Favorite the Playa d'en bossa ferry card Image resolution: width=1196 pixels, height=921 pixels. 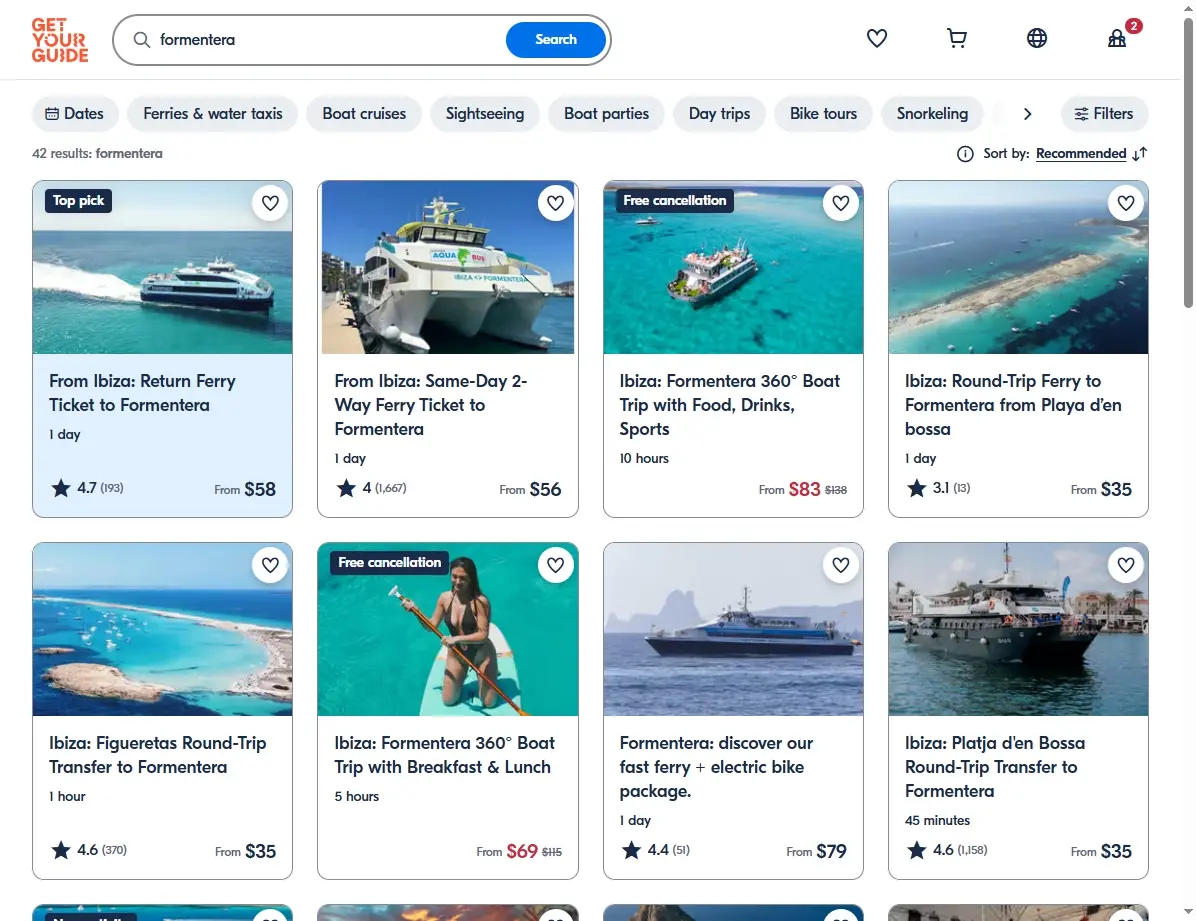point(1126,203)
